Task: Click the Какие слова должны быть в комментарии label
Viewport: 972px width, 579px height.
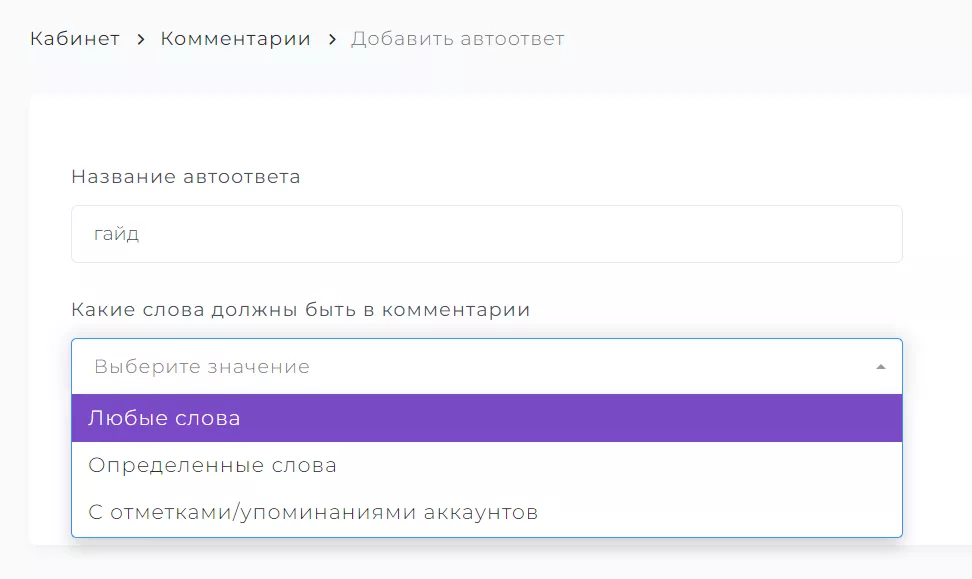Action: pos(301,309)
